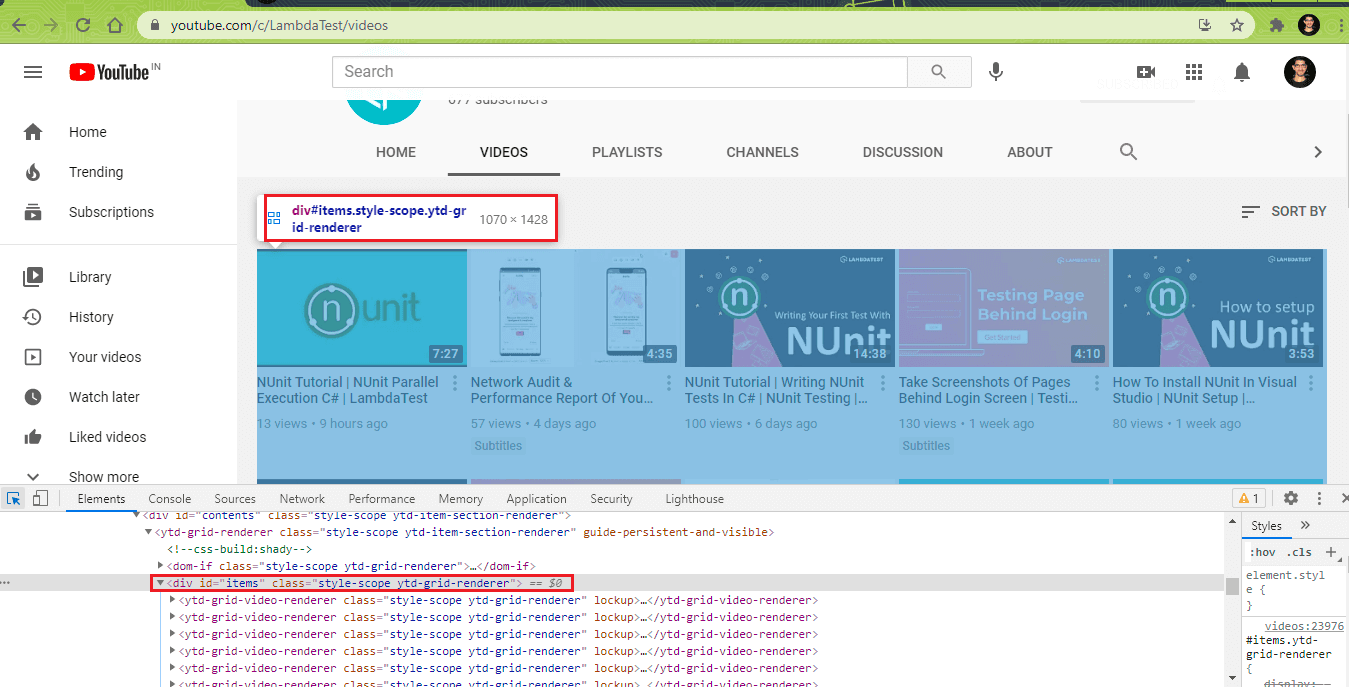The height and width of the screenshot is (687, 1349).
Task: Open the Testing Page Behind Login thumbnail
Action: click(x=1002, y=308)
